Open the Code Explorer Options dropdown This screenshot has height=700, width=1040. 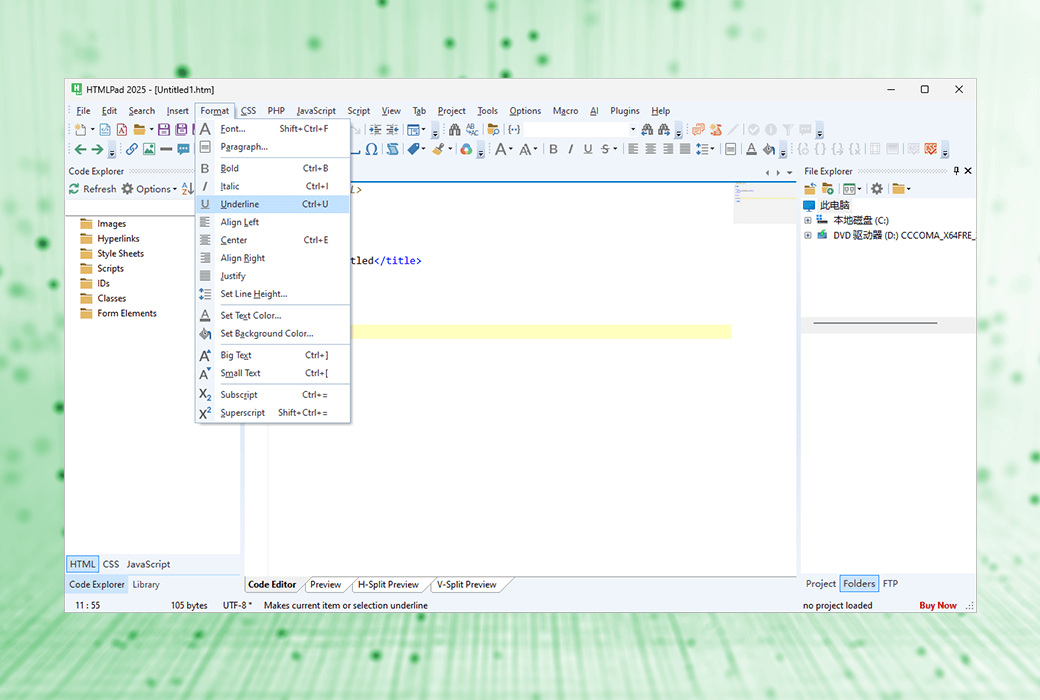point(149,189)
